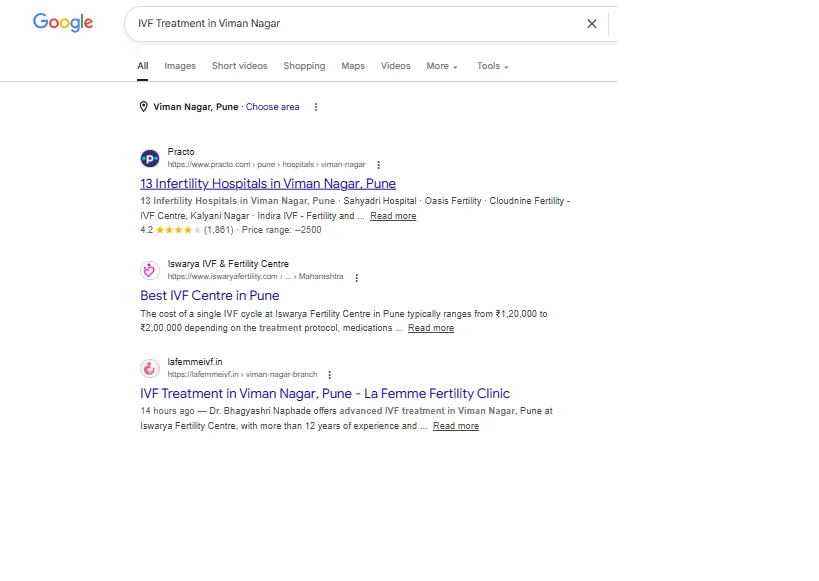819x581 pixels.
Task: Click inside the search input field
Action: [x=355, y=24]
